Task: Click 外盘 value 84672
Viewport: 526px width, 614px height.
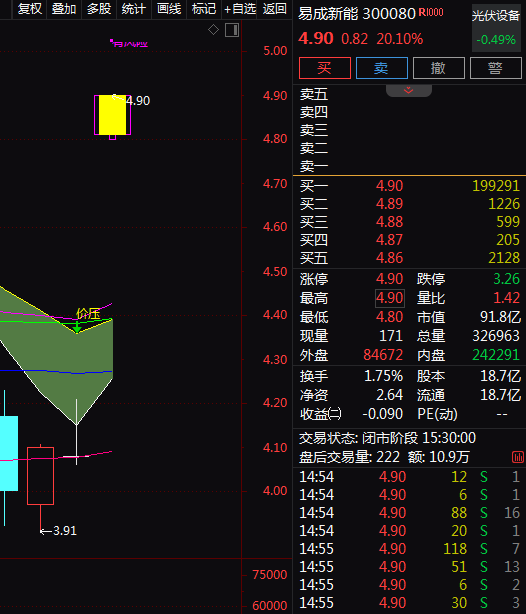Action: pyautogui.click(x=383, y=355)
